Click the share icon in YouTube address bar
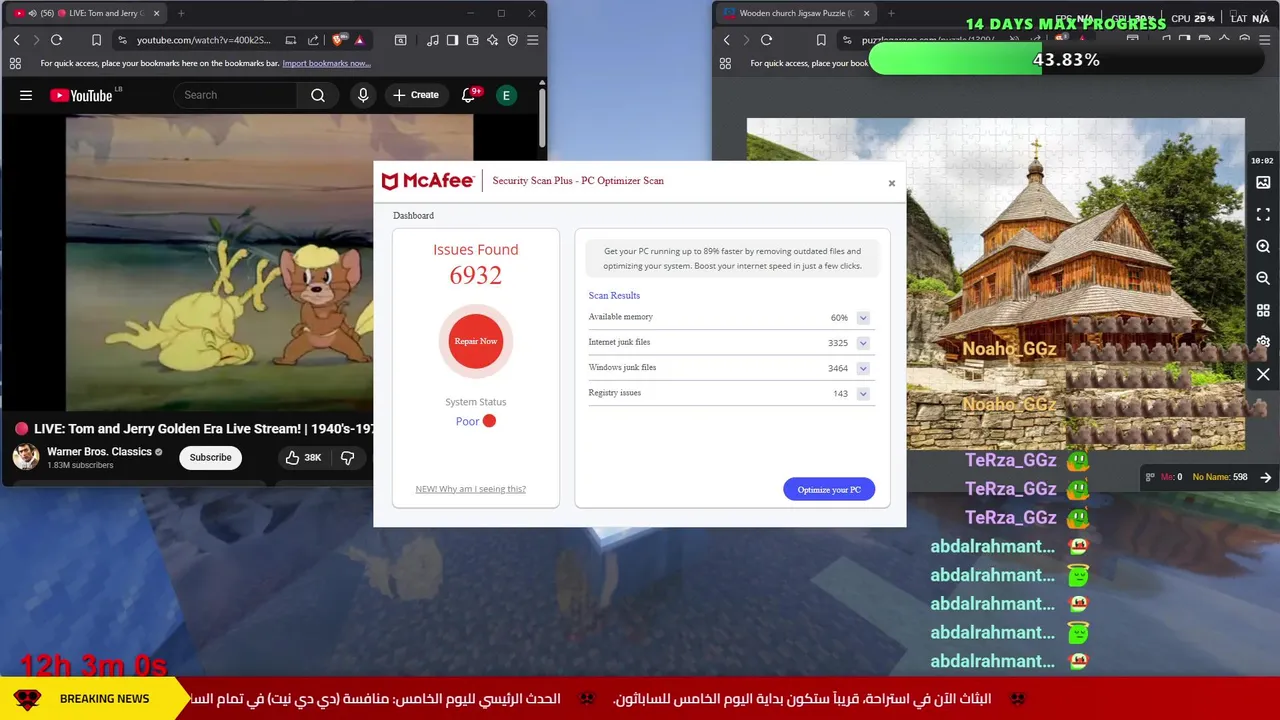 [313, 40]
